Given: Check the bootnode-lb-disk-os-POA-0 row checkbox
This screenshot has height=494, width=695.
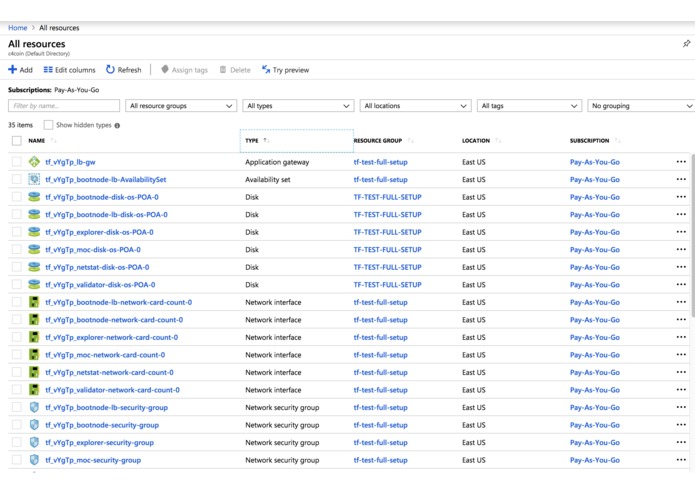Looking at the screenshot, I should pos(17,214).
